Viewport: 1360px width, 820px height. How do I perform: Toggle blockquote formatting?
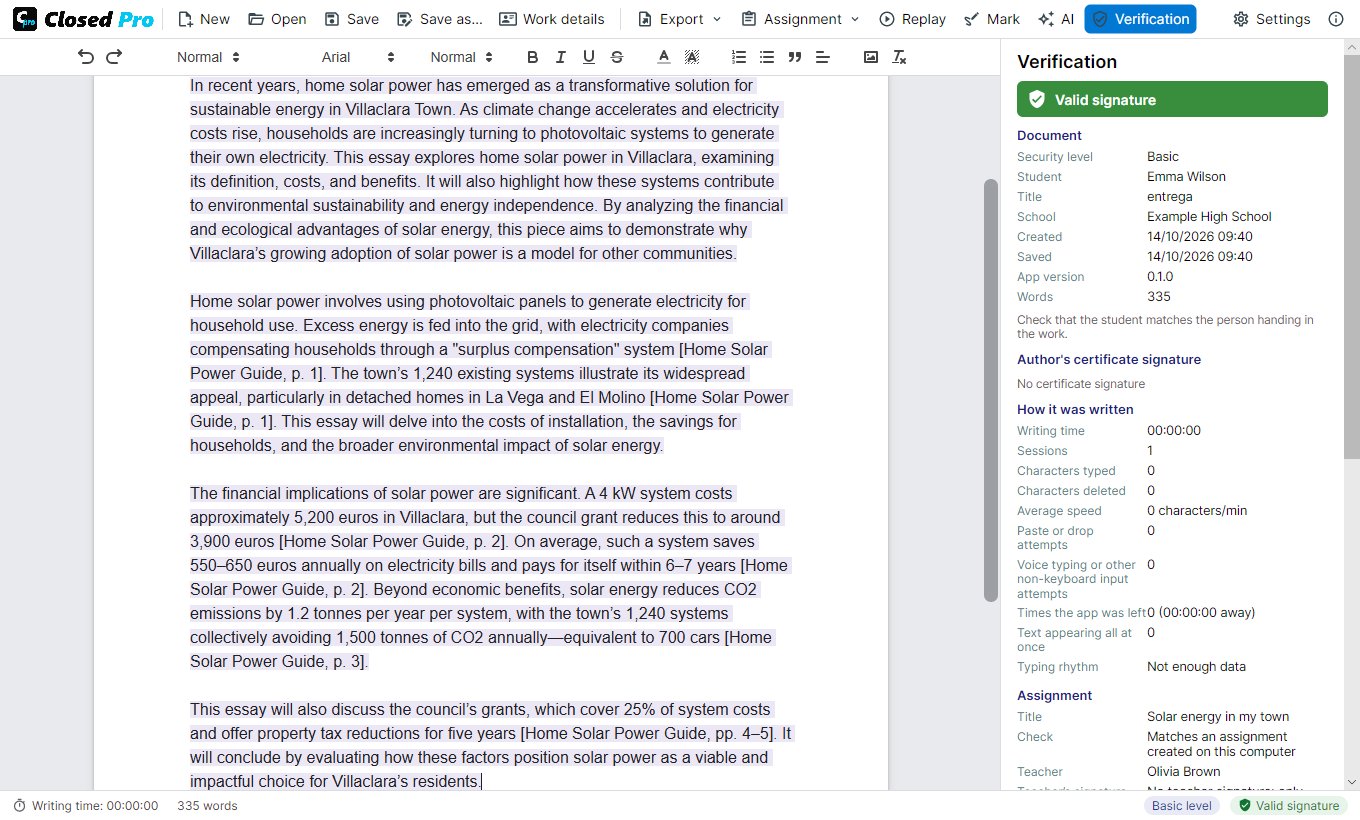pyautogui.click(x=795, y=57)
